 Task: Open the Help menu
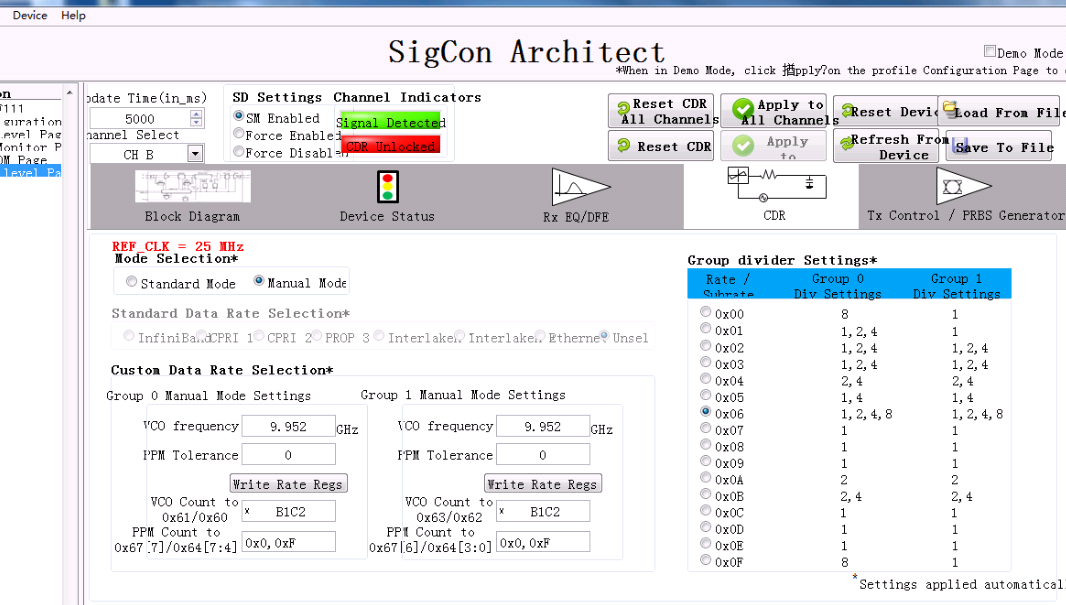coord(73,15)
